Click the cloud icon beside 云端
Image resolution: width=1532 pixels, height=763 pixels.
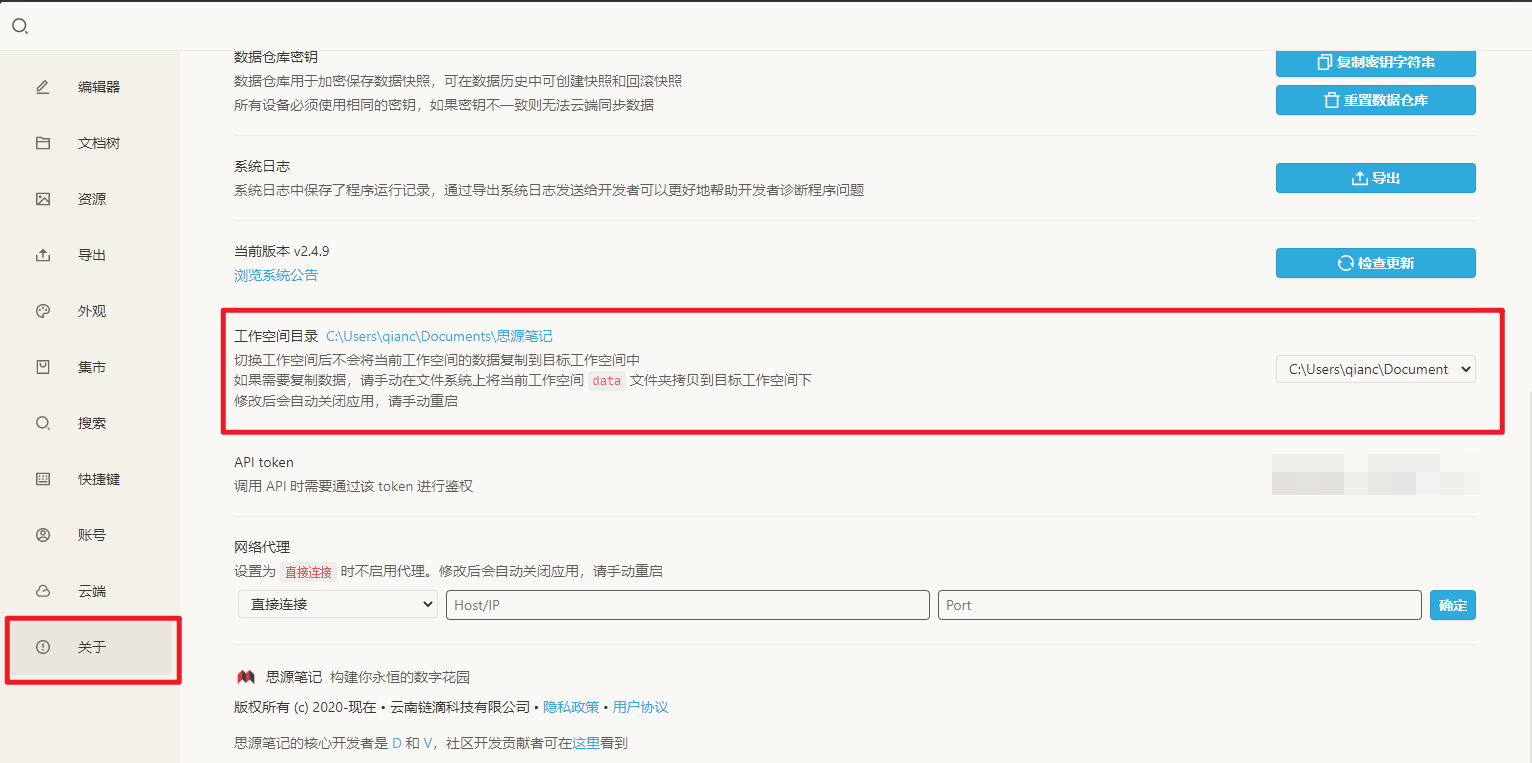43,591
